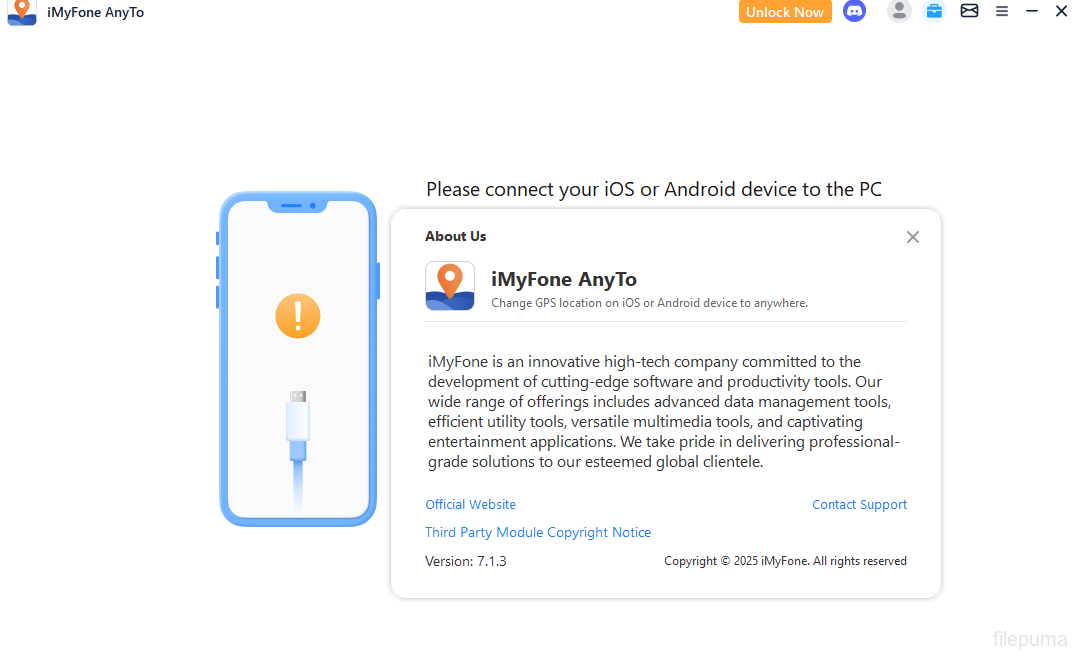Open the Official Website link

click(470, 505)
